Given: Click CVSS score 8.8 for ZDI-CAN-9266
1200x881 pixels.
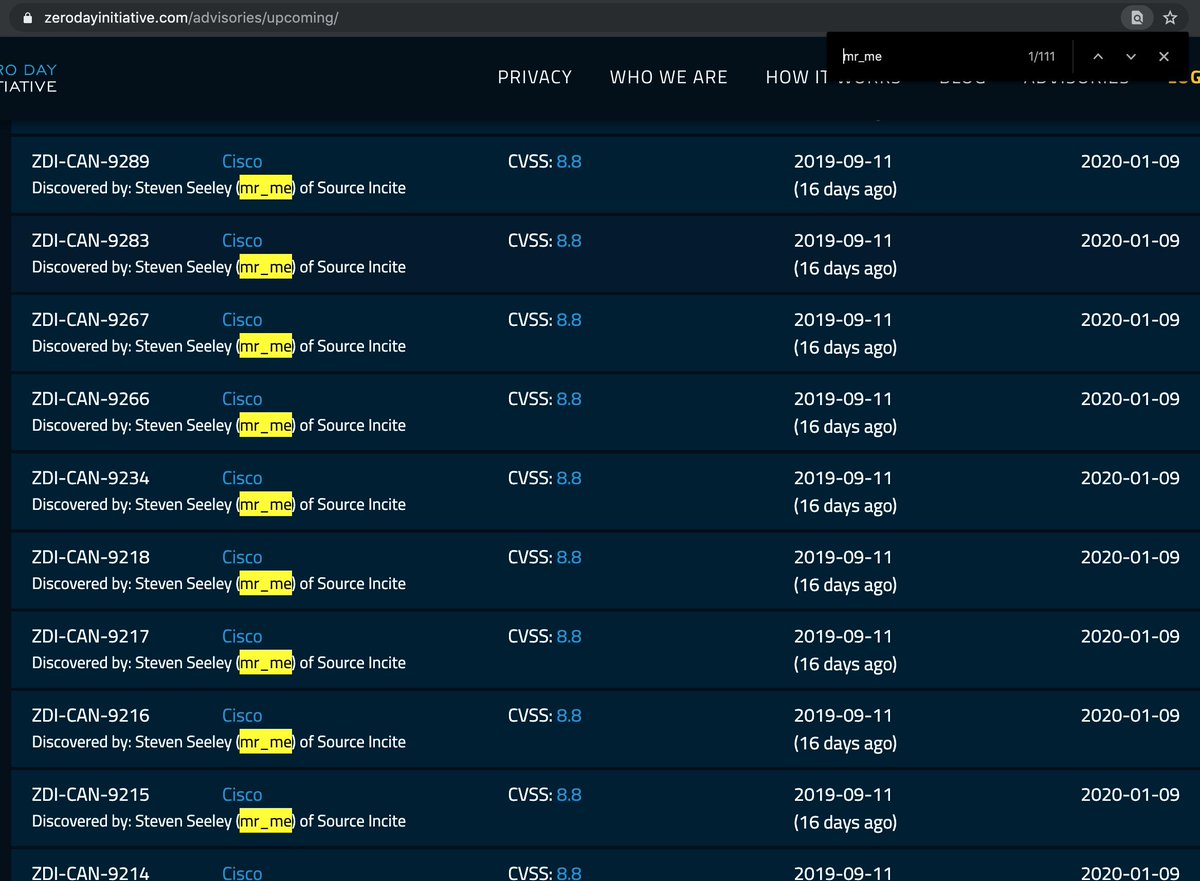Looking at the screenshot, I should tap(569, 399).
